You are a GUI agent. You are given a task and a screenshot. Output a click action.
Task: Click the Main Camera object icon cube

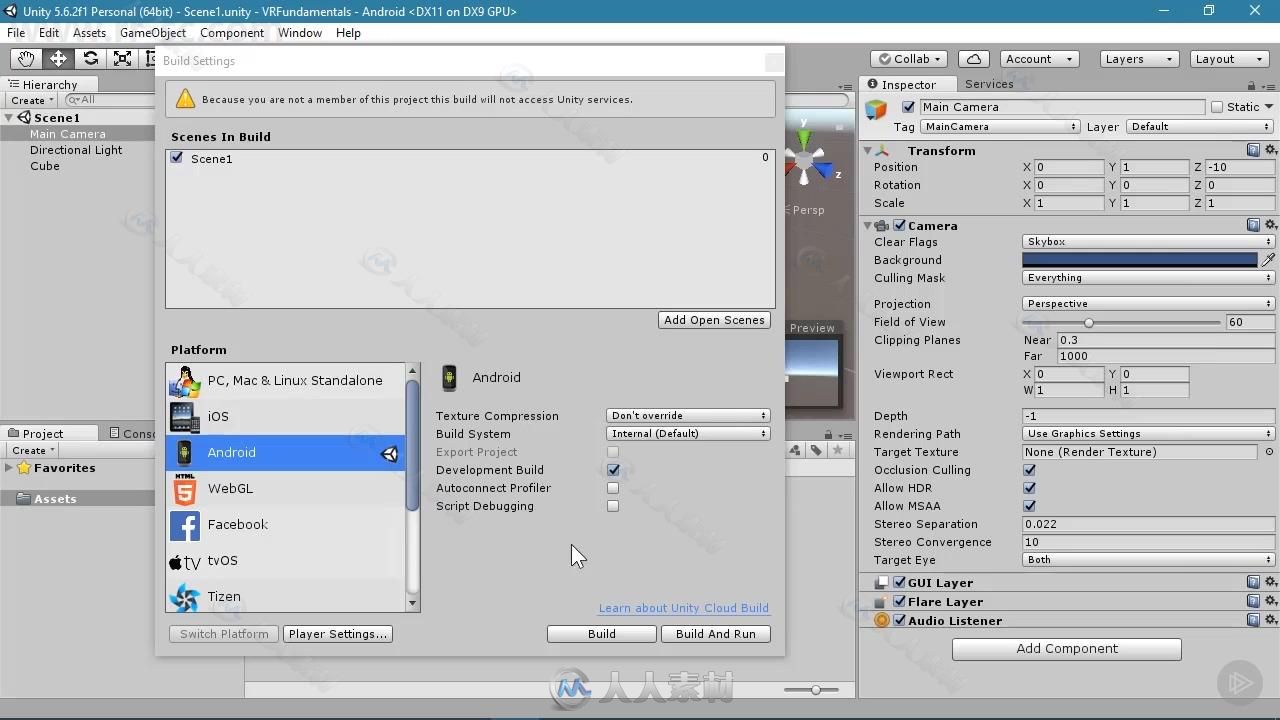877,109
